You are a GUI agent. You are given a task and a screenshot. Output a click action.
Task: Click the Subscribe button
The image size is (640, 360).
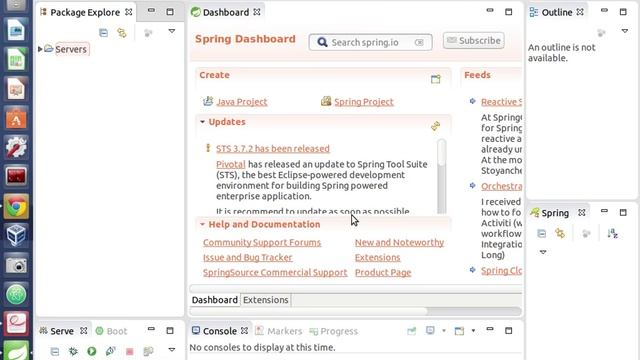(474, 40)
